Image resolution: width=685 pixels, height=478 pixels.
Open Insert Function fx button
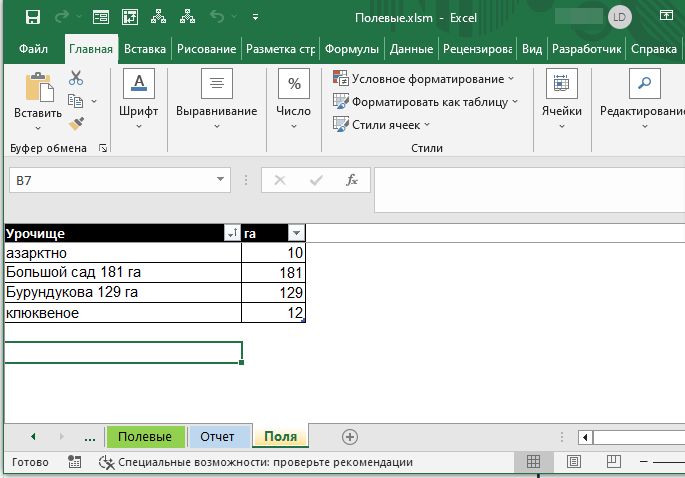click(352, 180)
